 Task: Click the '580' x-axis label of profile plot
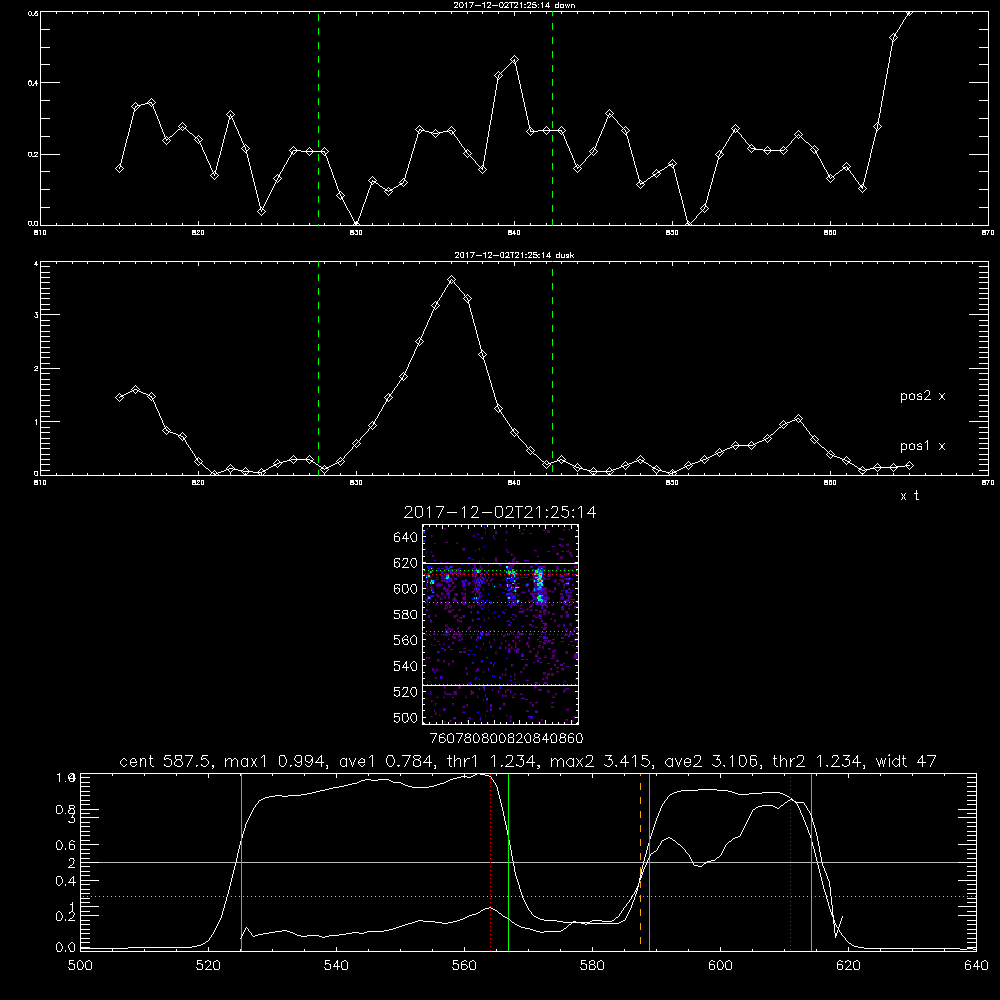pyautogui.click(x=592, y=966)
